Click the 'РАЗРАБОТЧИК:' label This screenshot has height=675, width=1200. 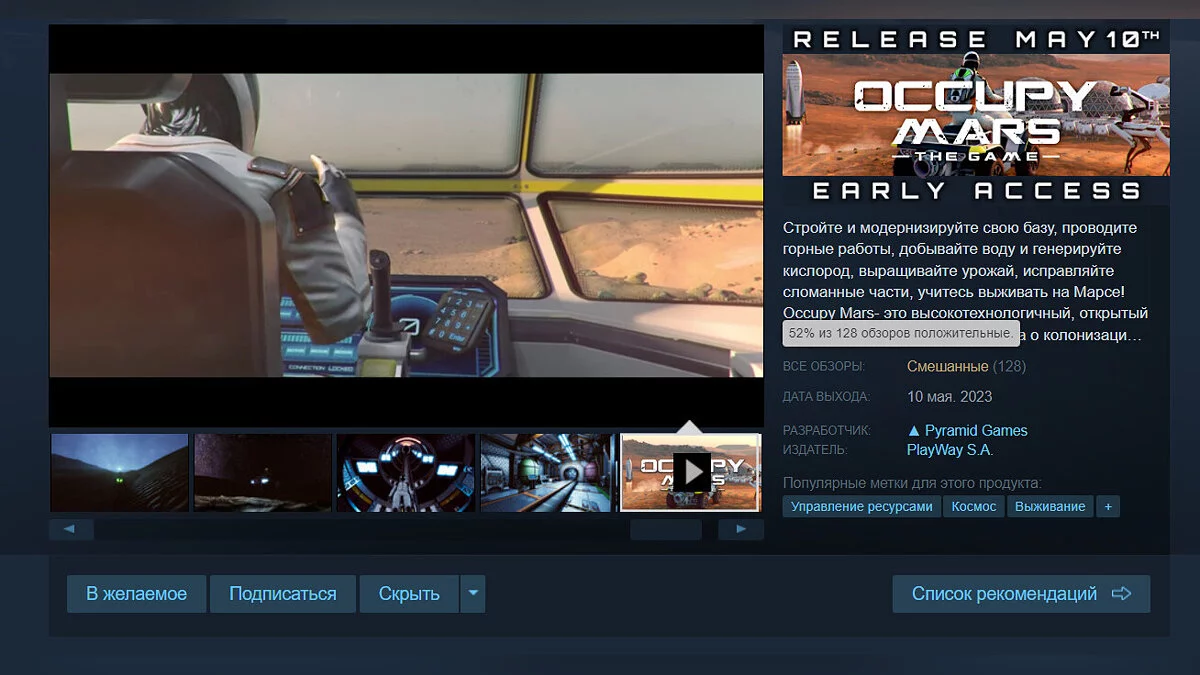point(827,430)
